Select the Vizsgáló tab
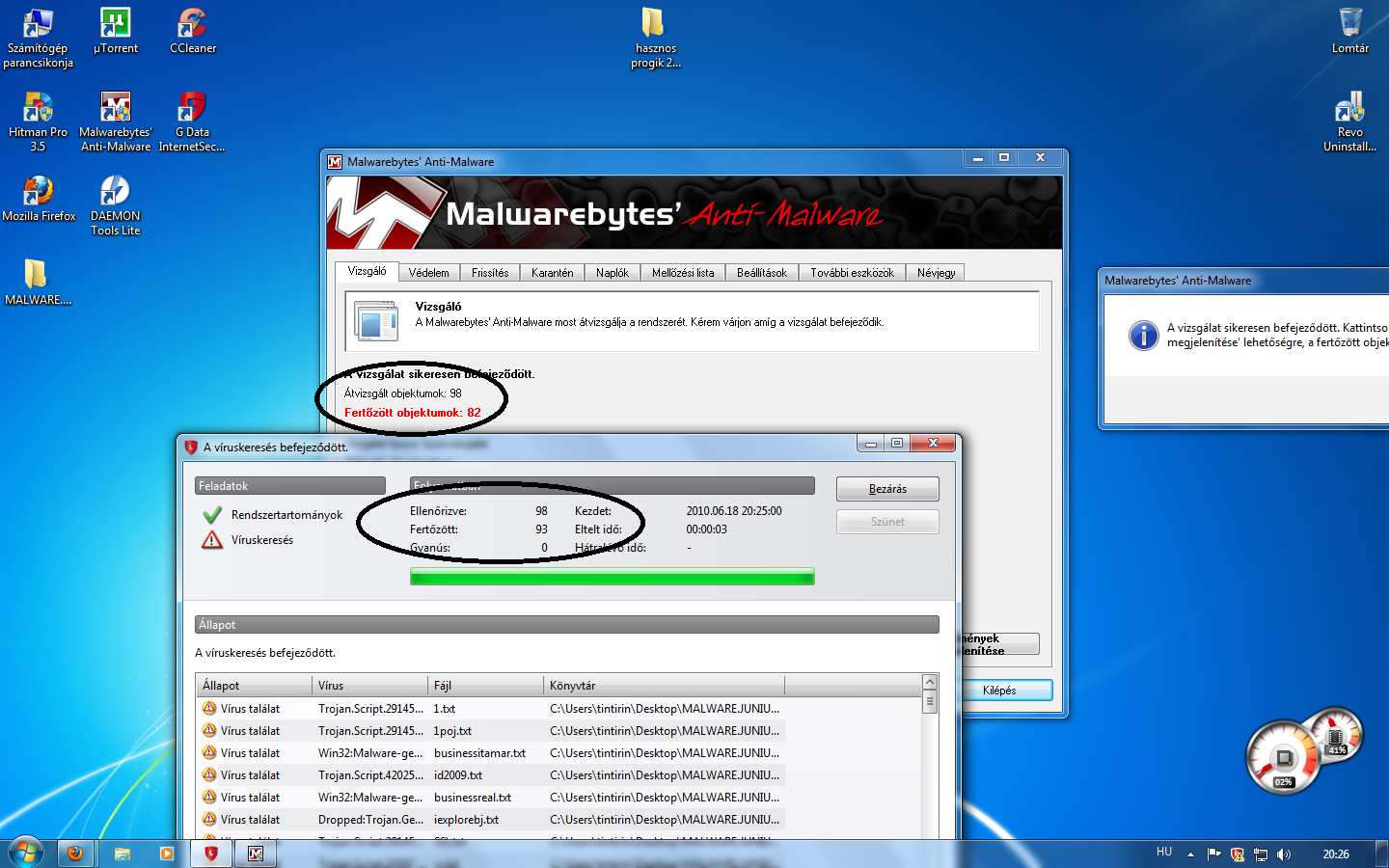1389x868 pixels. [x=367, y=271]
